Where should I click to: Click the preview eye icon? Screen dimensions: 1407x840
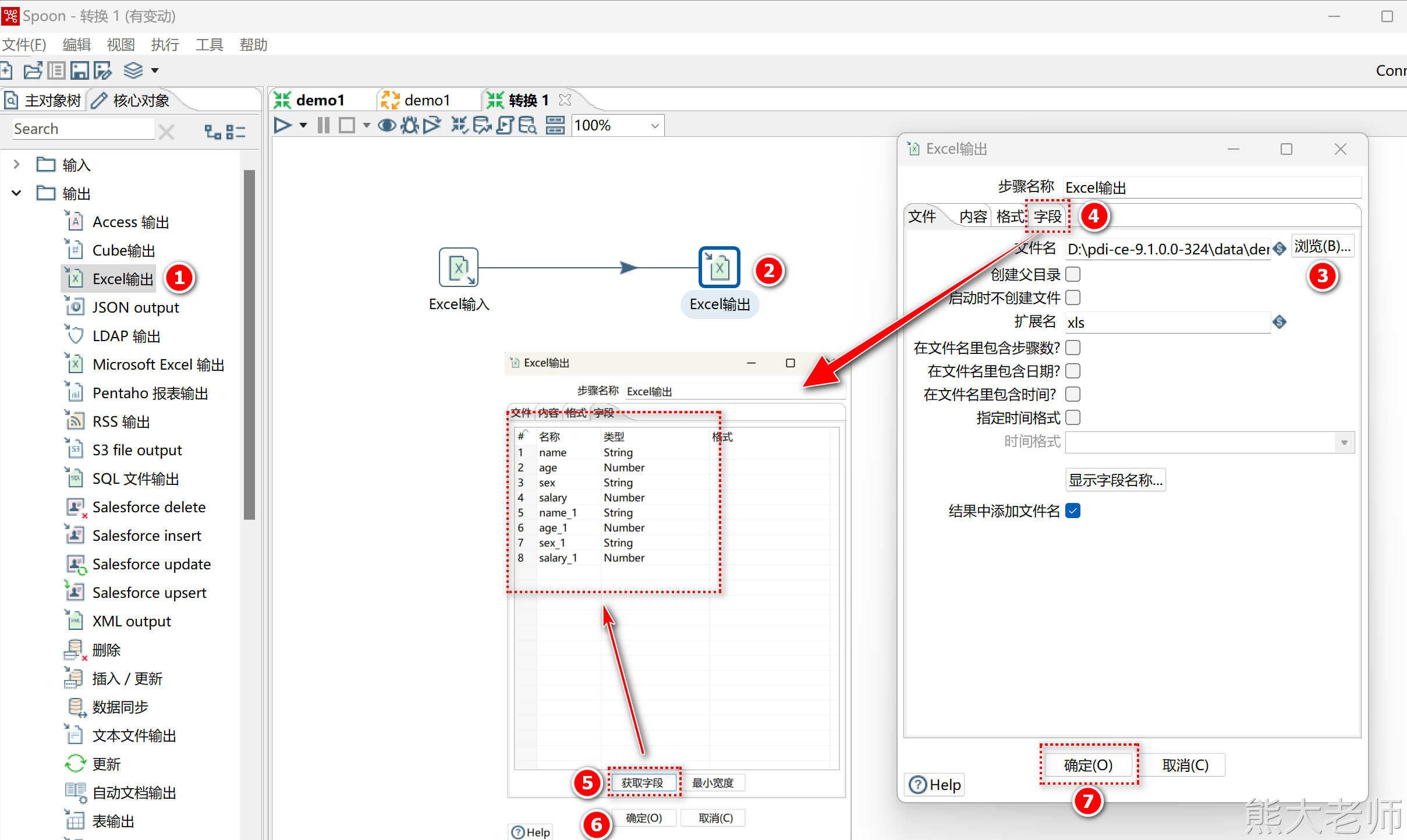387,125
